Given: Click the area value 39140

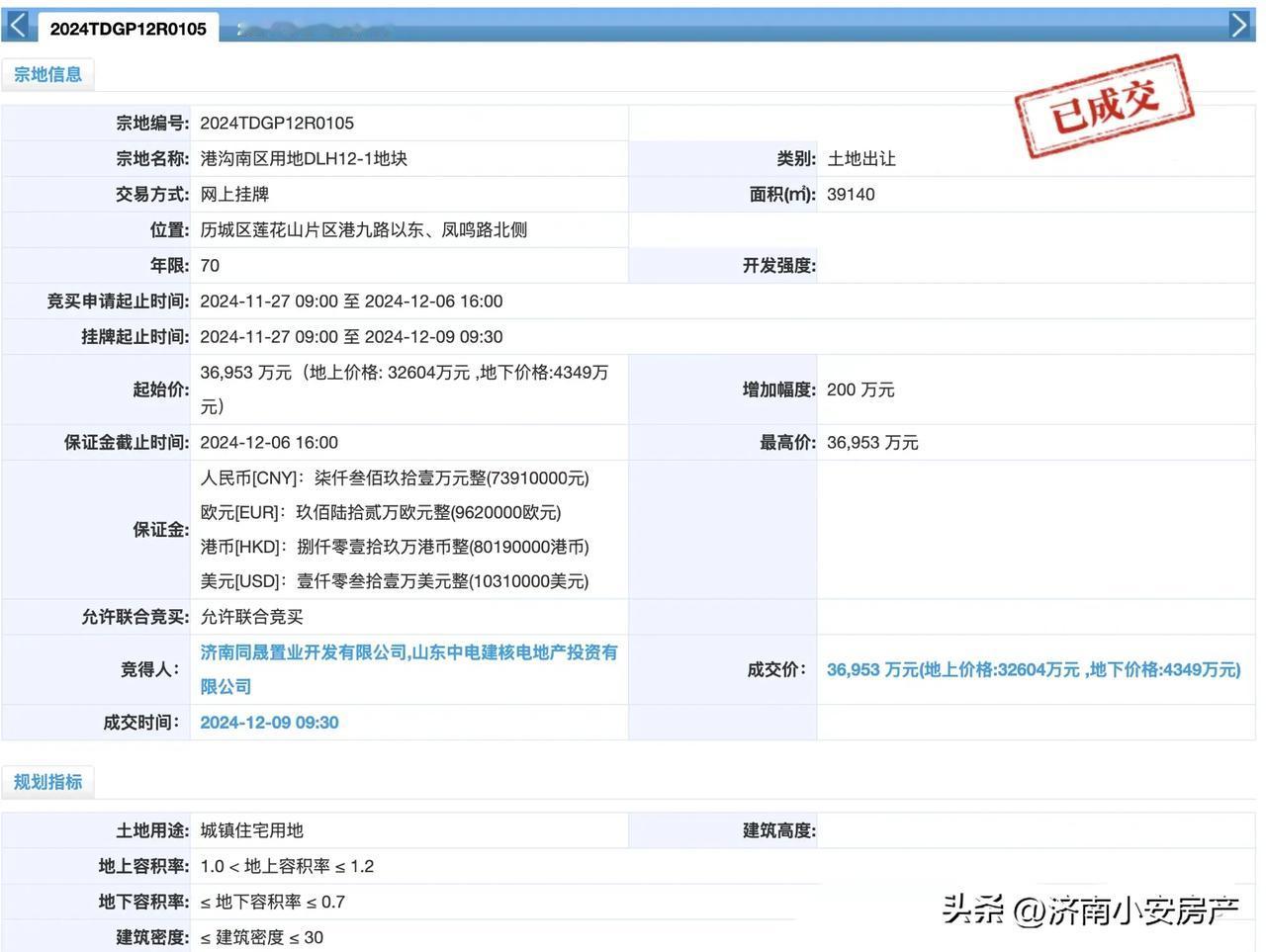Looking at the screenshot, I should [x=851, y=194].
